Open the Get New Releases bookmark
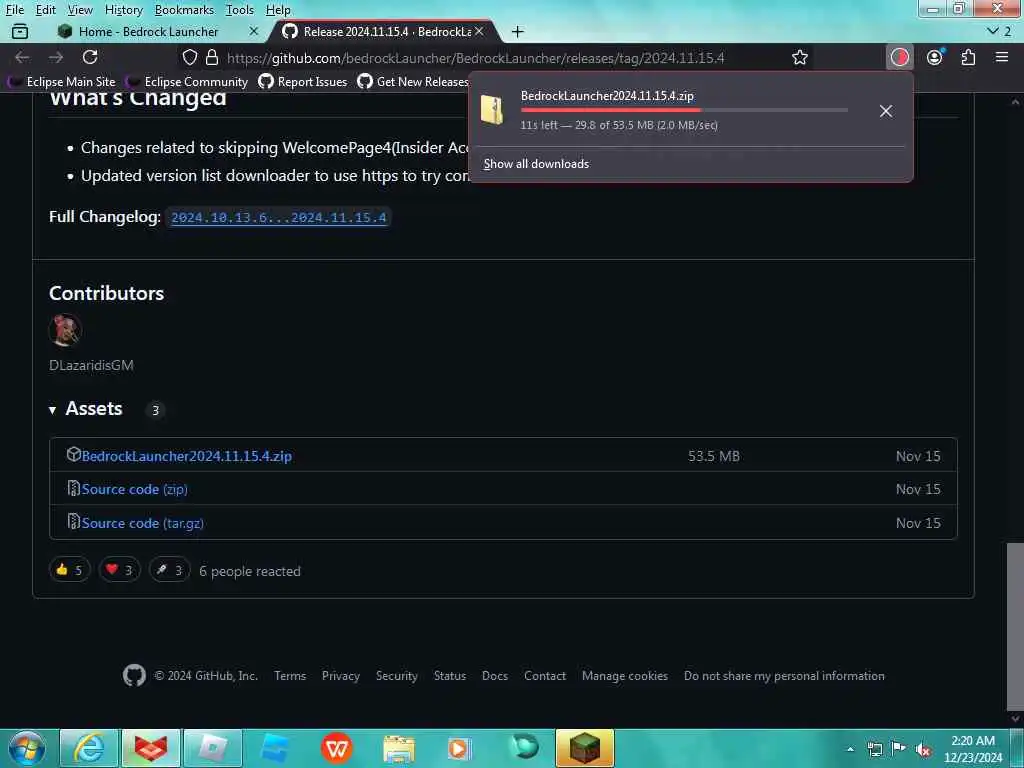 tap(414, 82)
